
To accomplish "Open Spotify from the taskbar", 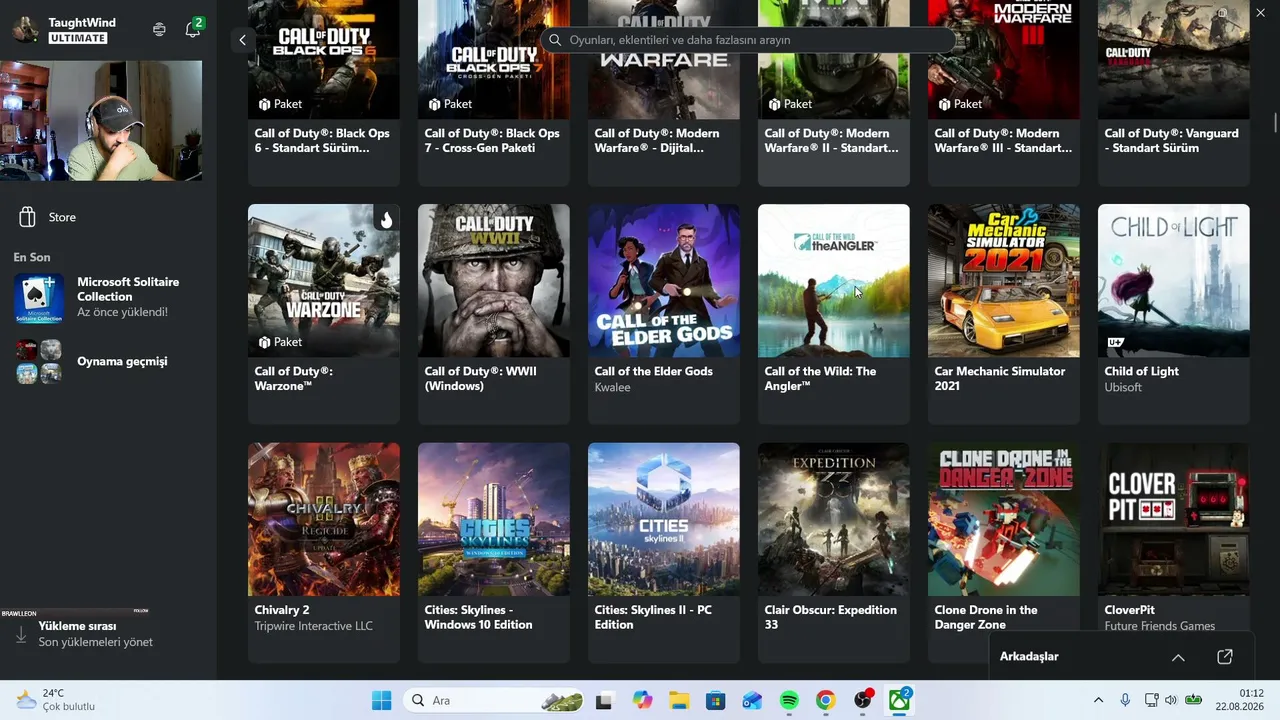I will tap(789, 700).
